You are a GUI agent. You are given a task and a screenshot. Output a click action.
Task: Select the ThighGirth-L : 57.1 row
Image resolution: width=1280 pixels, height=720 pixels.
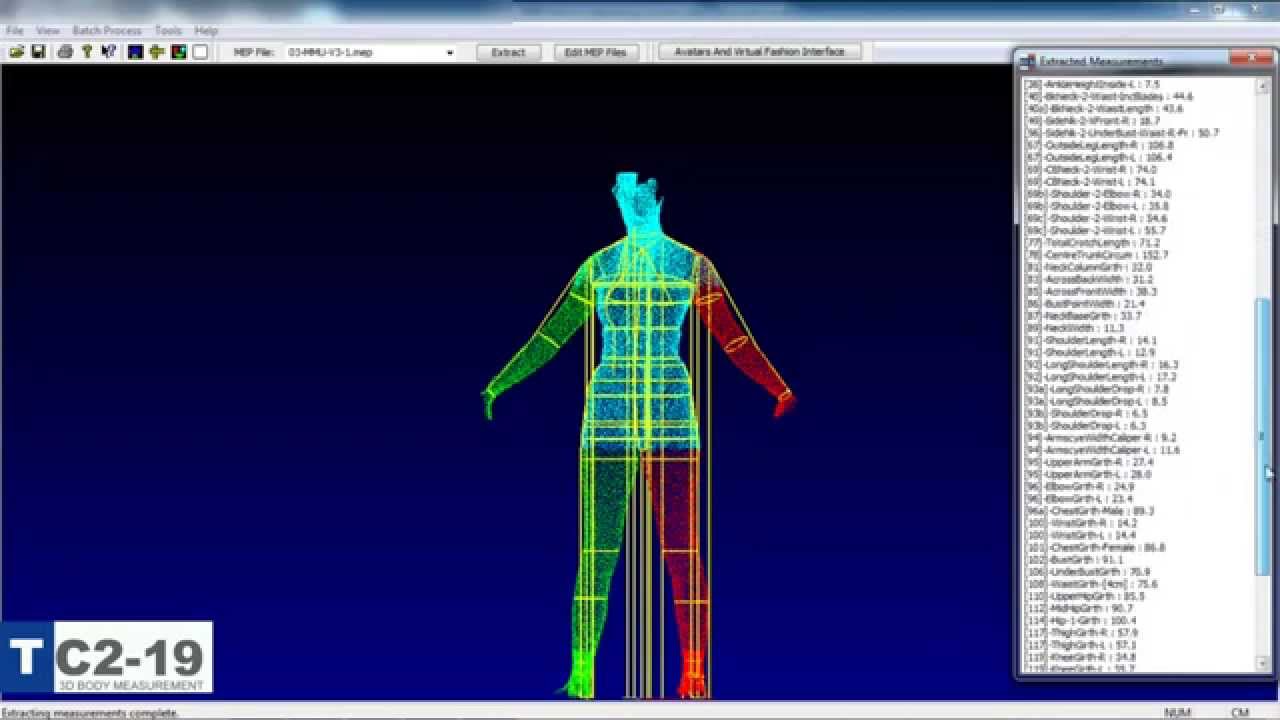coord(1081,644)
